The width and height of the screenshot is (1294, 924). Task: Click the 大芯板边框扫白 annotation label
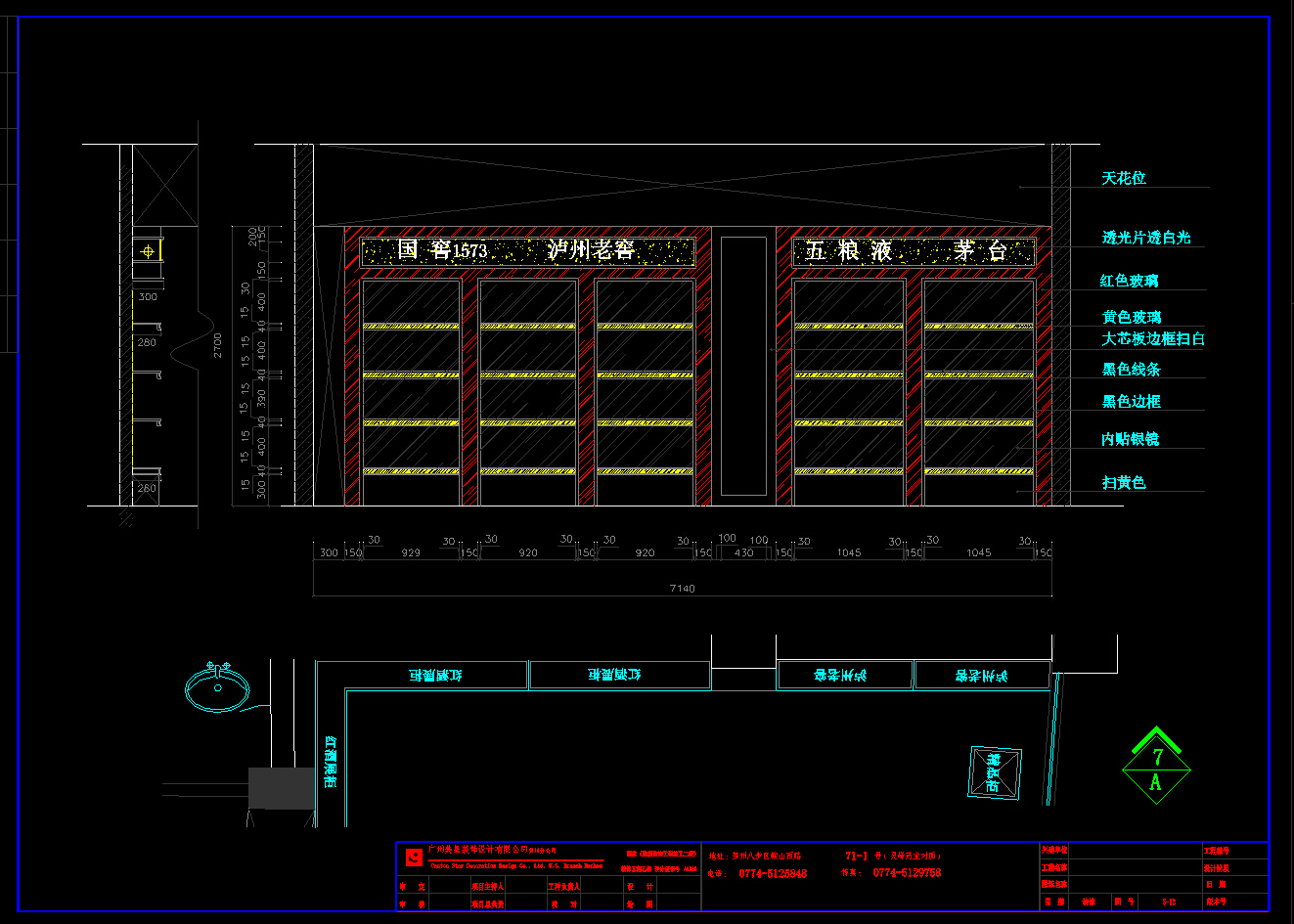[1153, 339]
